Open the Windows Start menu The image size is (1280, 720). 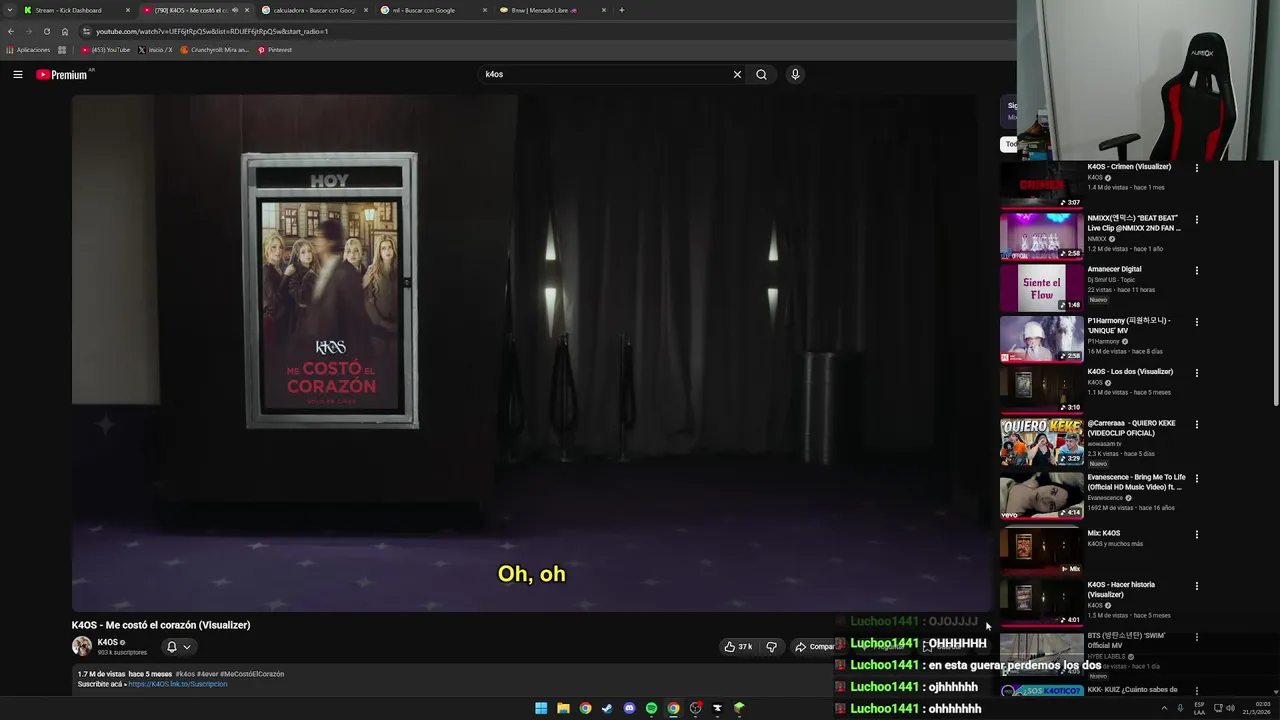[541, 708]
